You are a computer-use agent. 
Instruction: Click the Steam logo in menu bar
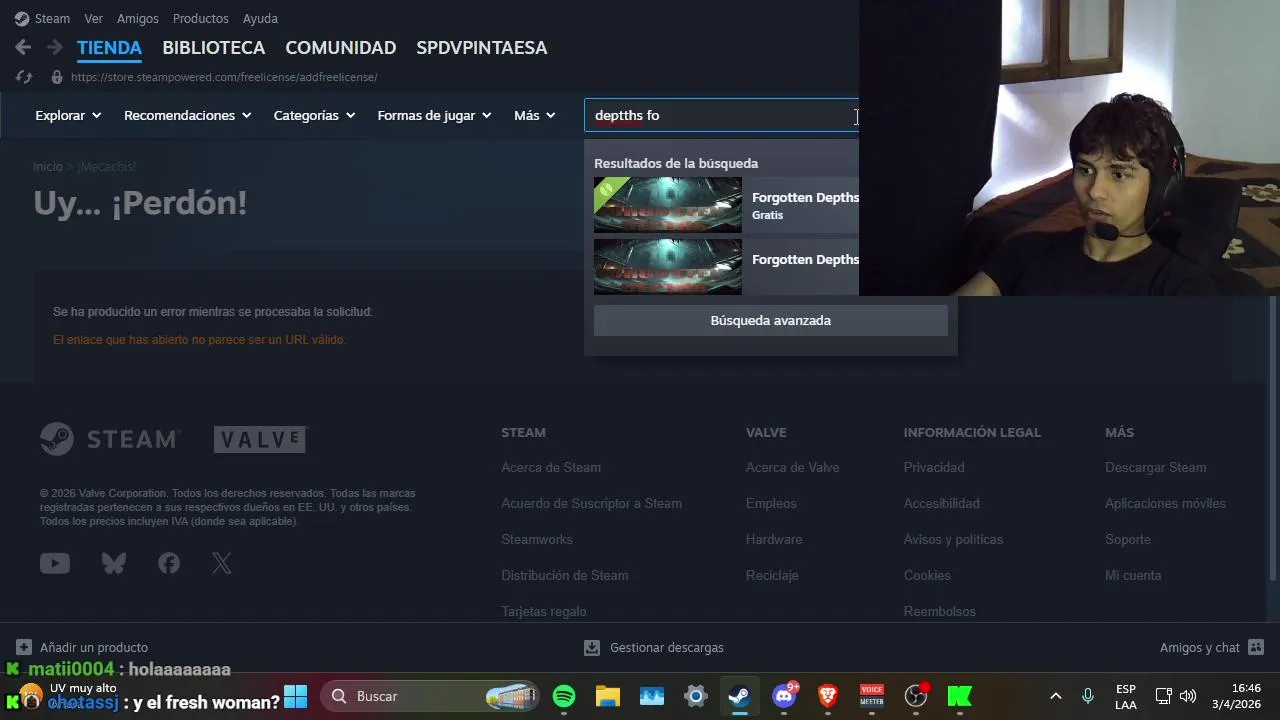[22, 18]
